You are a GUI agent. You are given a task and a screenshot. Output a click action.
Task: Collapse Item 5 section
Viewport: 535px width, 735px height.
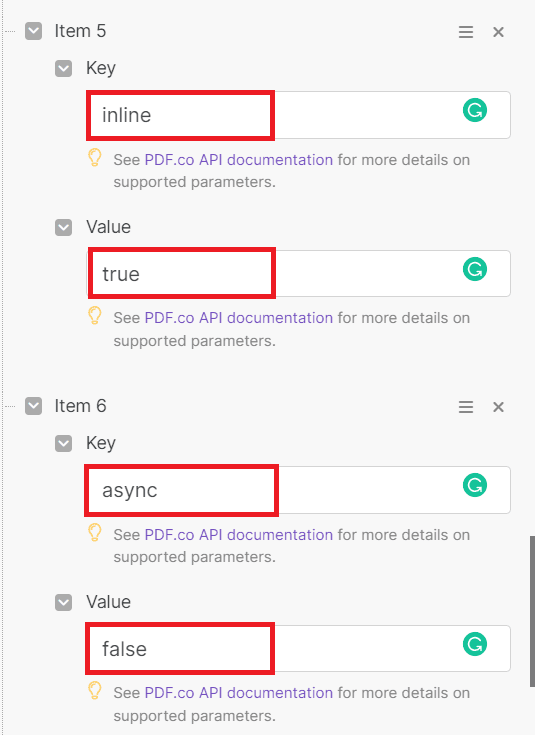tap(33, 31)
